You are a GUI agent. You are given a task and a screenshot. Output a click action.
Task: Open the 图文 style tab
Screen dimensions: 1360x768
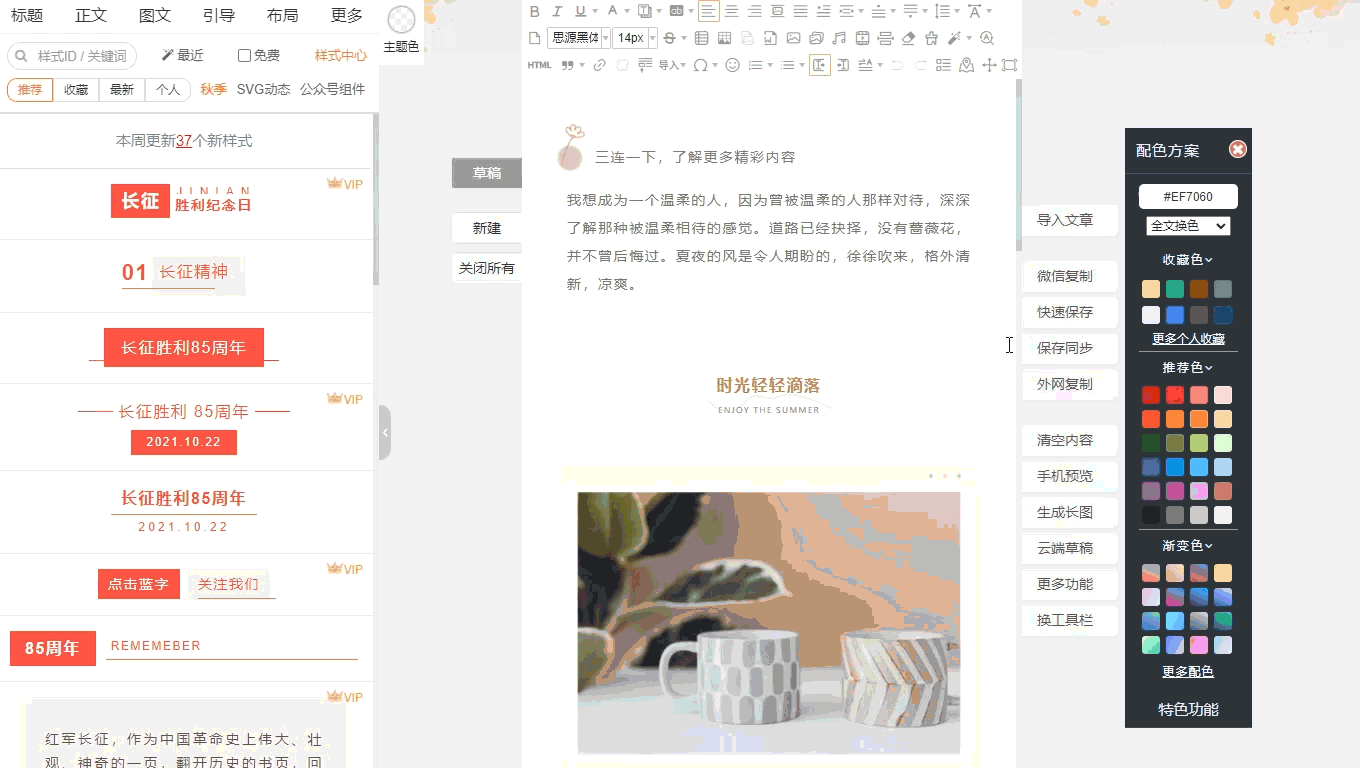(155, 16)
